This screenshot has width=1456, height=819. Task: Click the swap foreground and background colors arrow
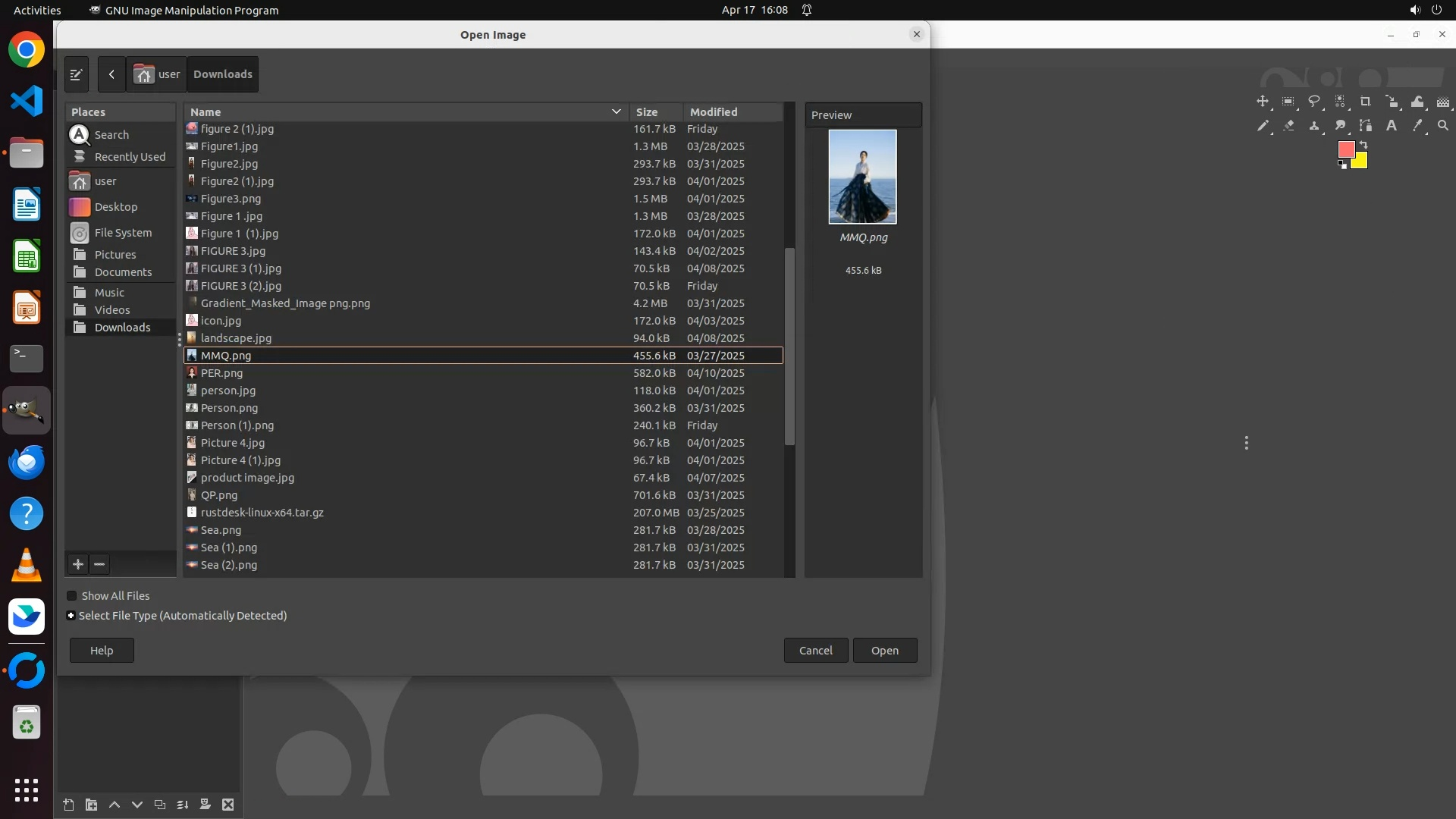(x=1363, y=144)
